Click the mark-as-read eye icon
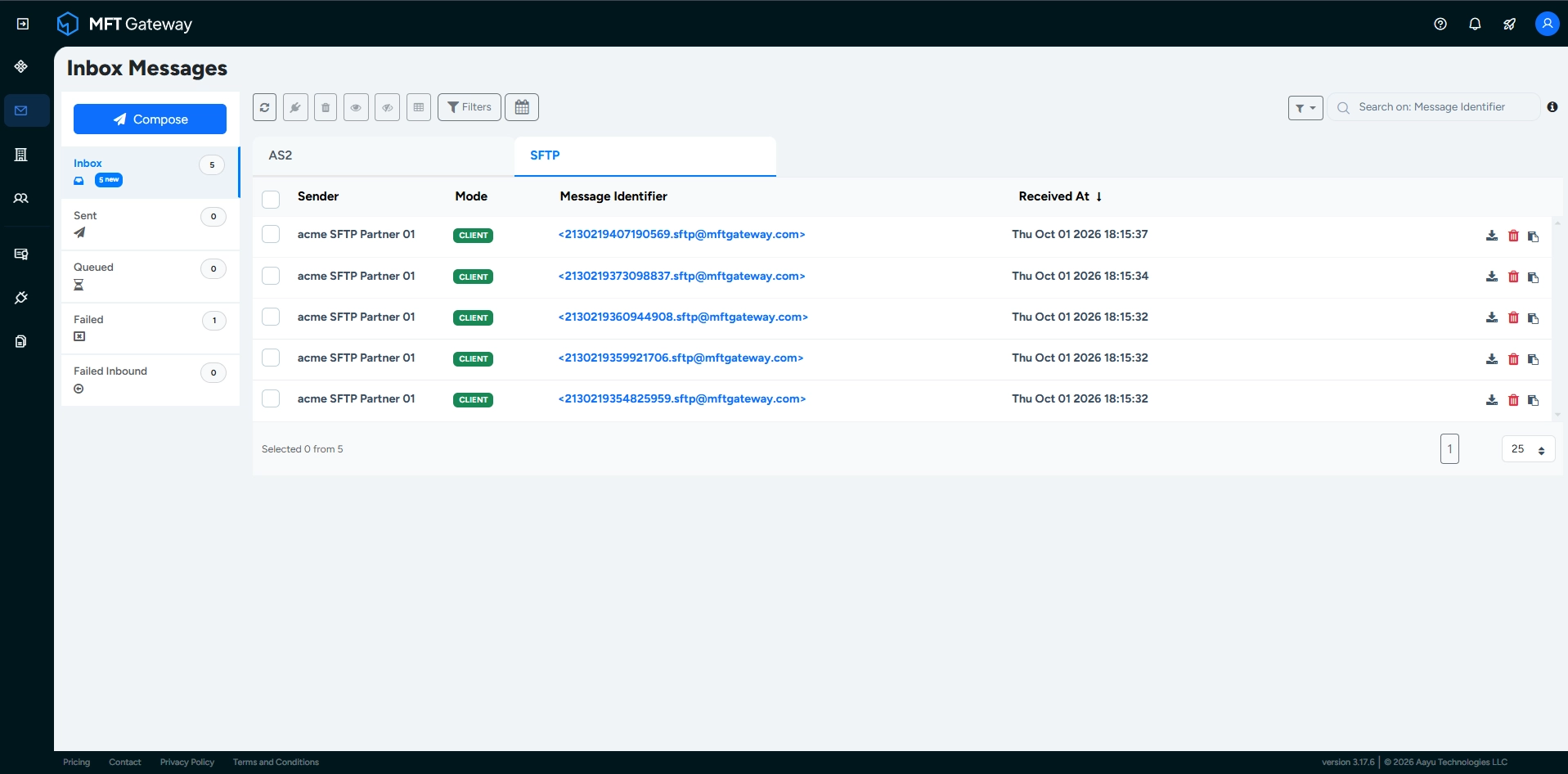1568x774 pixels. 356,107
